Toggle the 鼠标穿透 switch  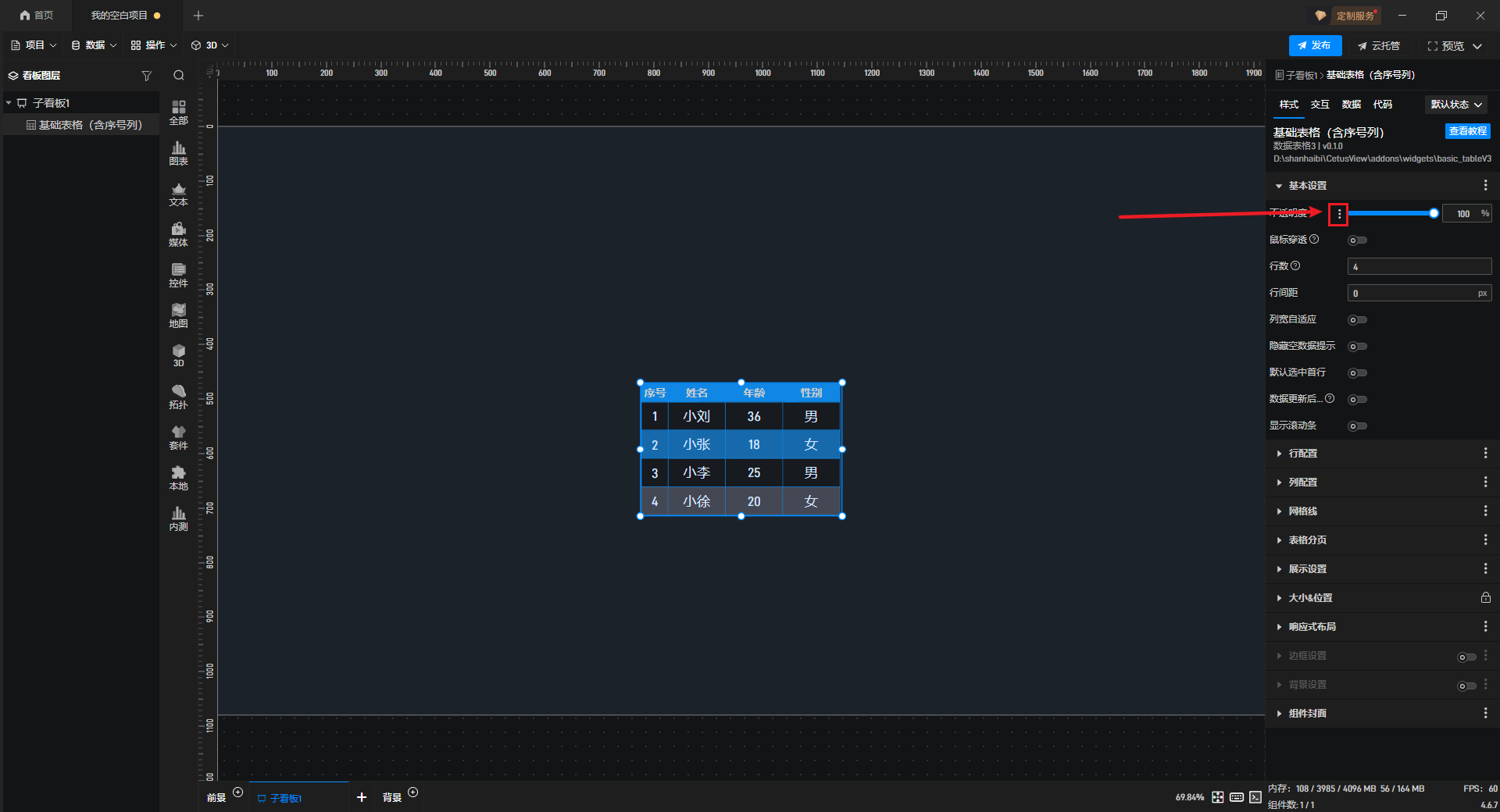click(x=1357, y=240)
